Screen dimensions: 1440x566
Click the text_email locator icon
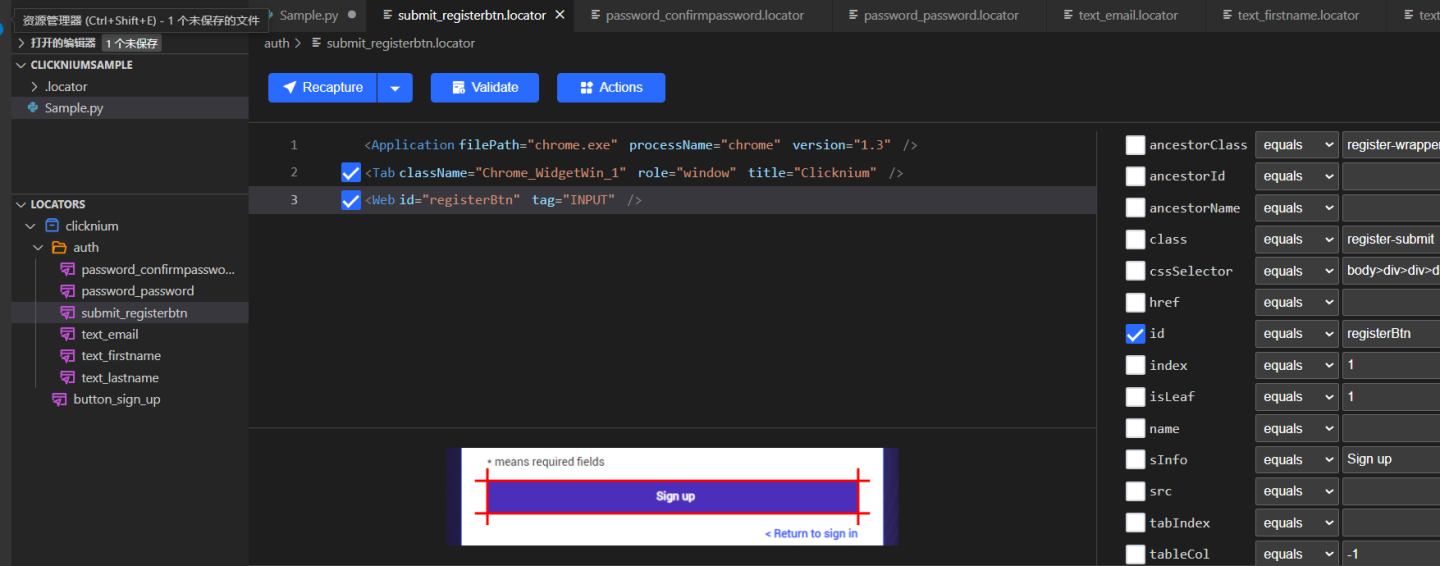pos(68,335)
